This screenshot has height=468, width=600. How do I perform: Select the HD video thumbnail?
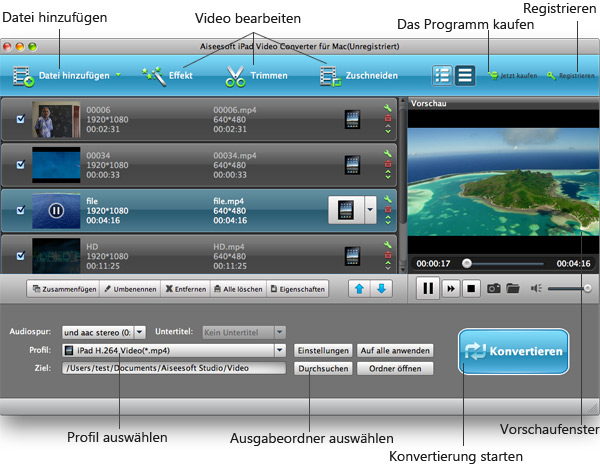pos(56,256)
